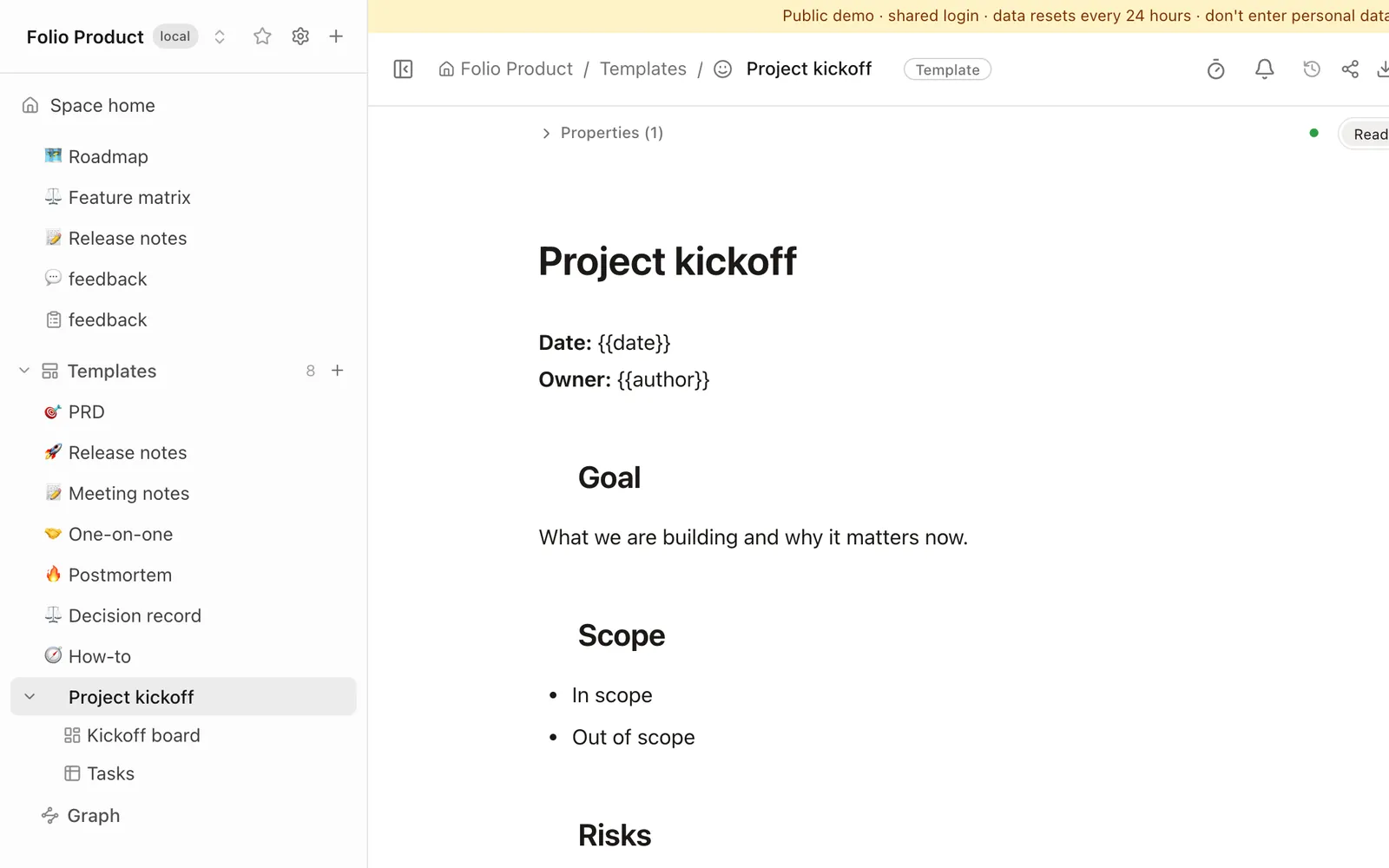Collapse the Templates section chevron
This screenshot has height=868, width=1389.
(24, 371)
